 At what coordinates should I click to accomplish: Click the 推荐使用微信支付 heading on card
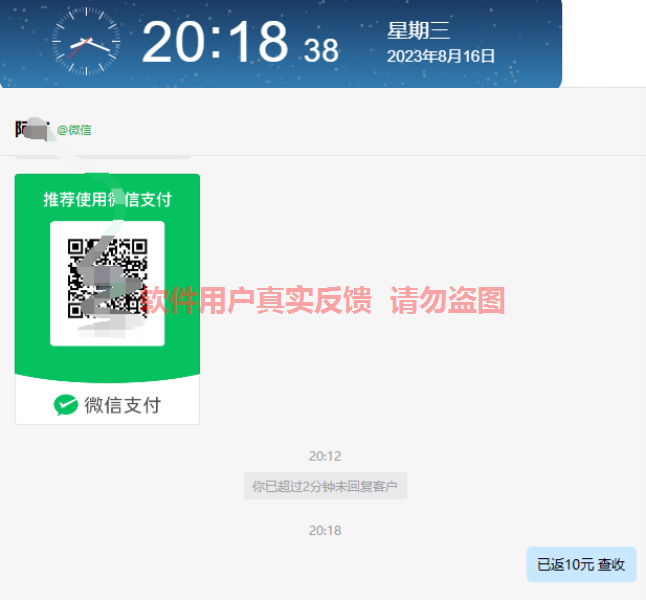[x=108, y=199]
